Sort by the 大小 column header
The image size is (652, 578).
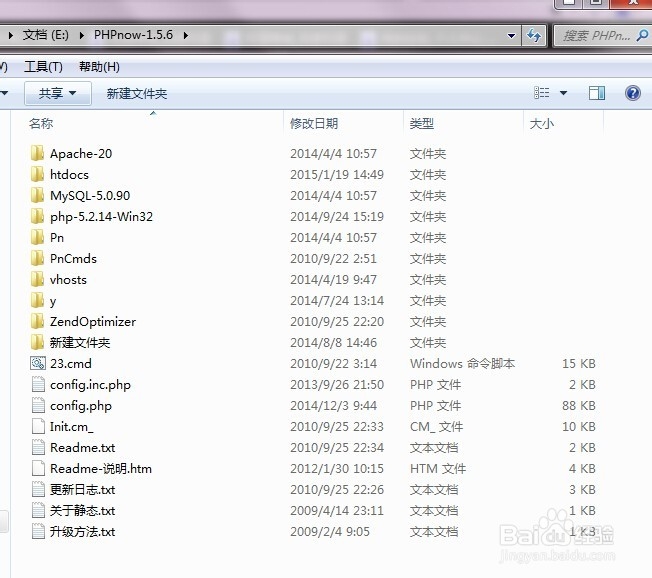541,124
